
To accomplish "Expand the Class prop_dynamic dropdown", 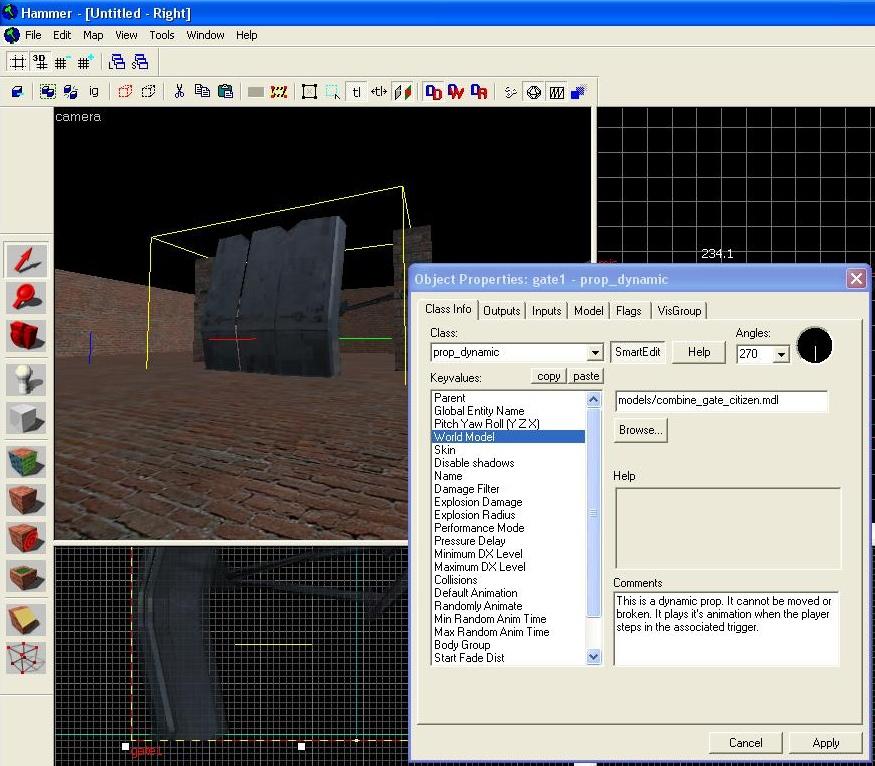I will [595, 353].
